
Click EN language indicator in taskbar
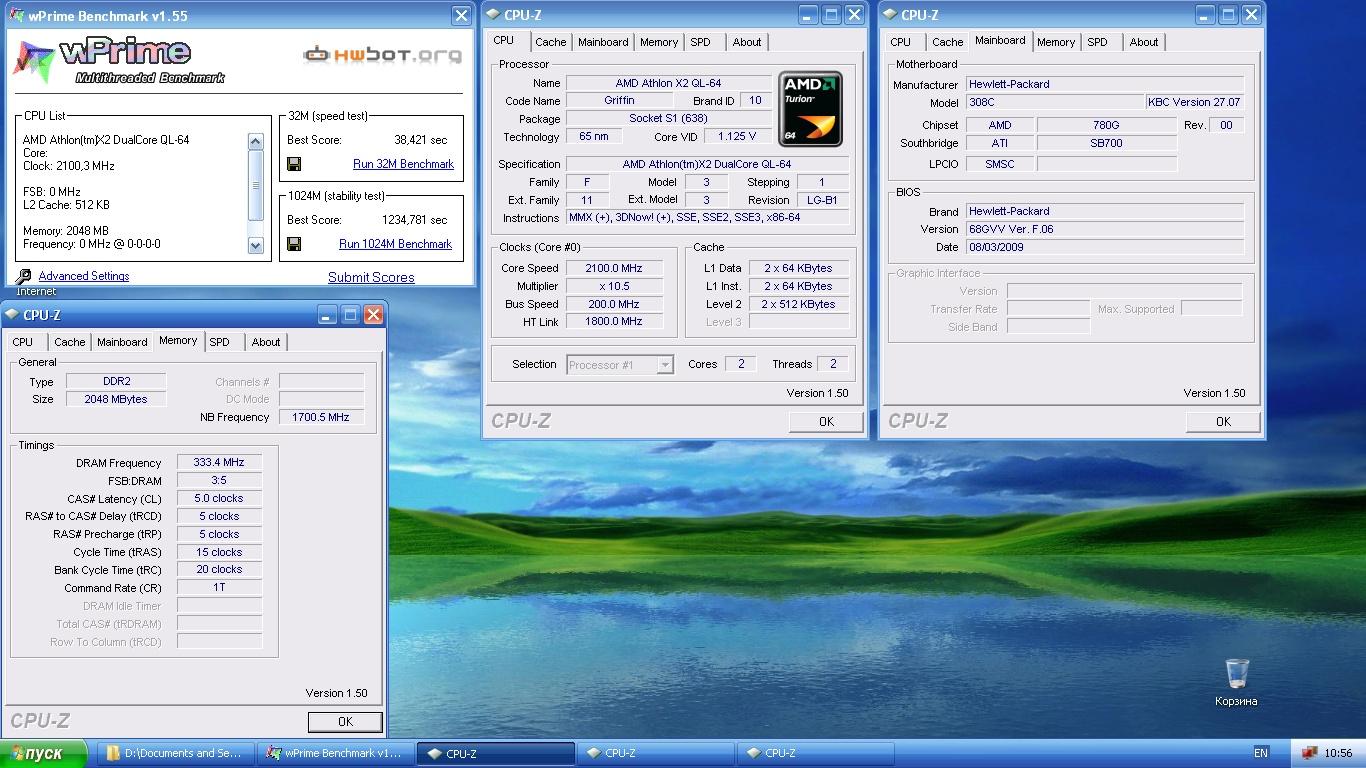coord(1261,753)
